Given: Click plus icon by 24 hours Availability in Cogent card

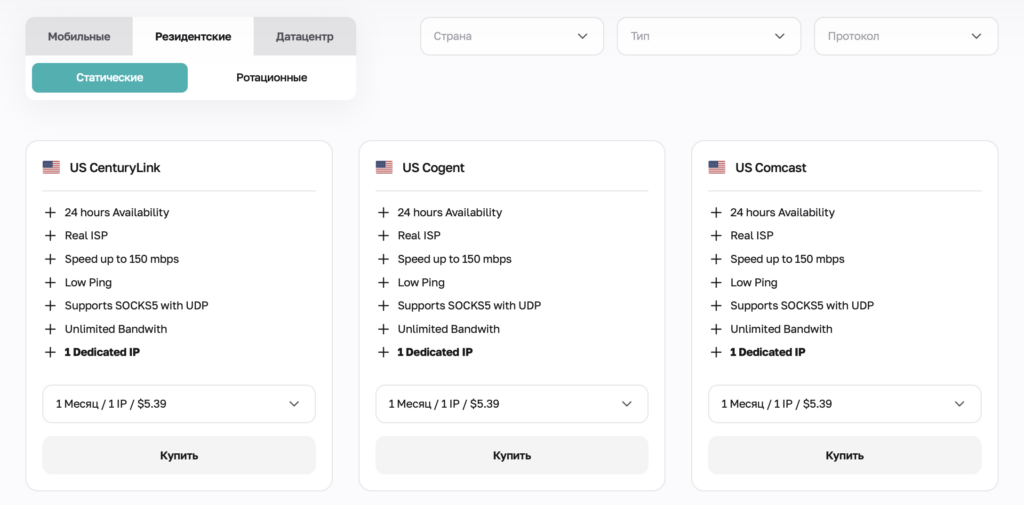Looking at the screenshot, I should [383, 213].
